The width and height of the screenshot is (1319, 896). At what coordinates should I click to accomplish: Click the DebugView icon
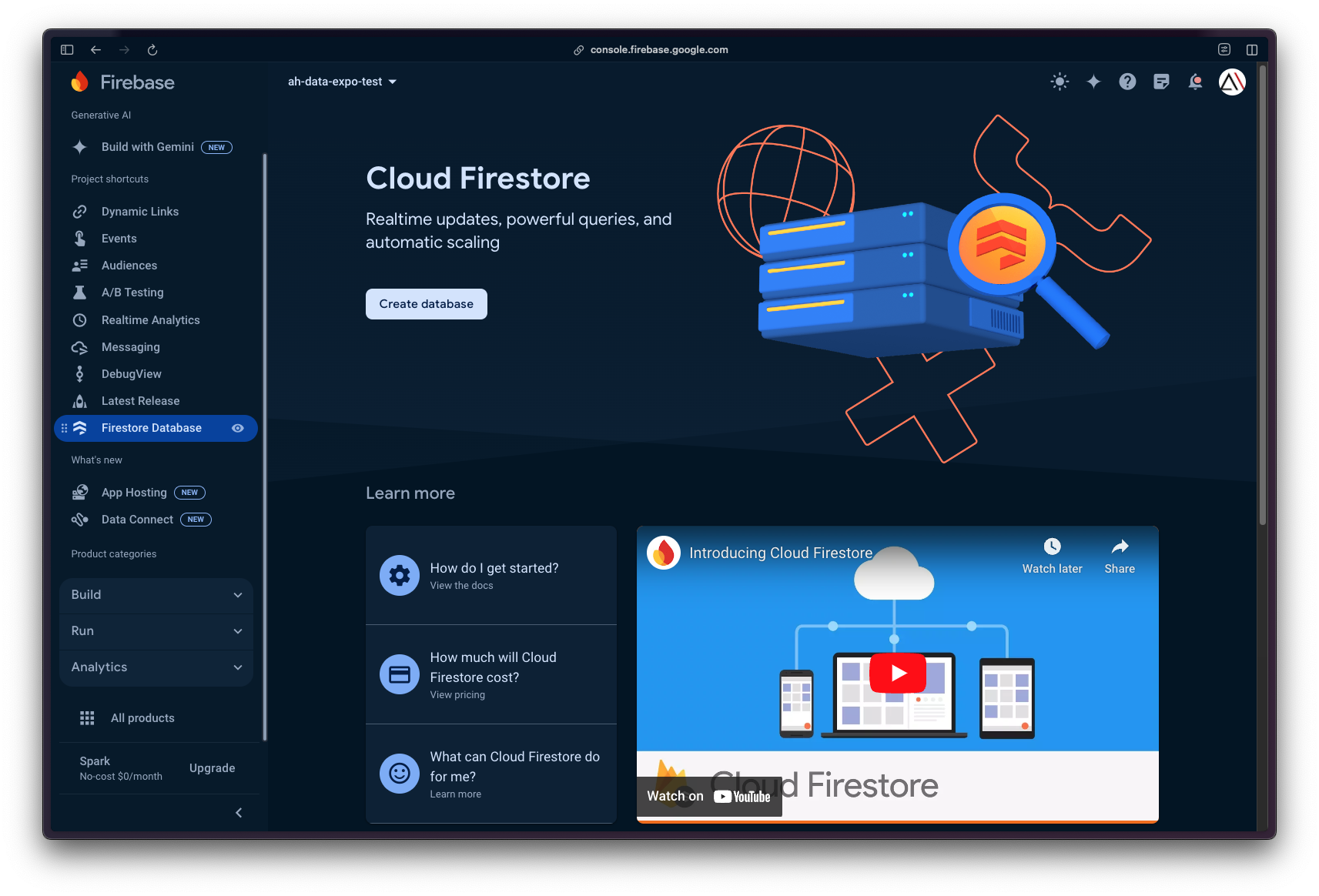pyautogui.click(x=79, y=374)
